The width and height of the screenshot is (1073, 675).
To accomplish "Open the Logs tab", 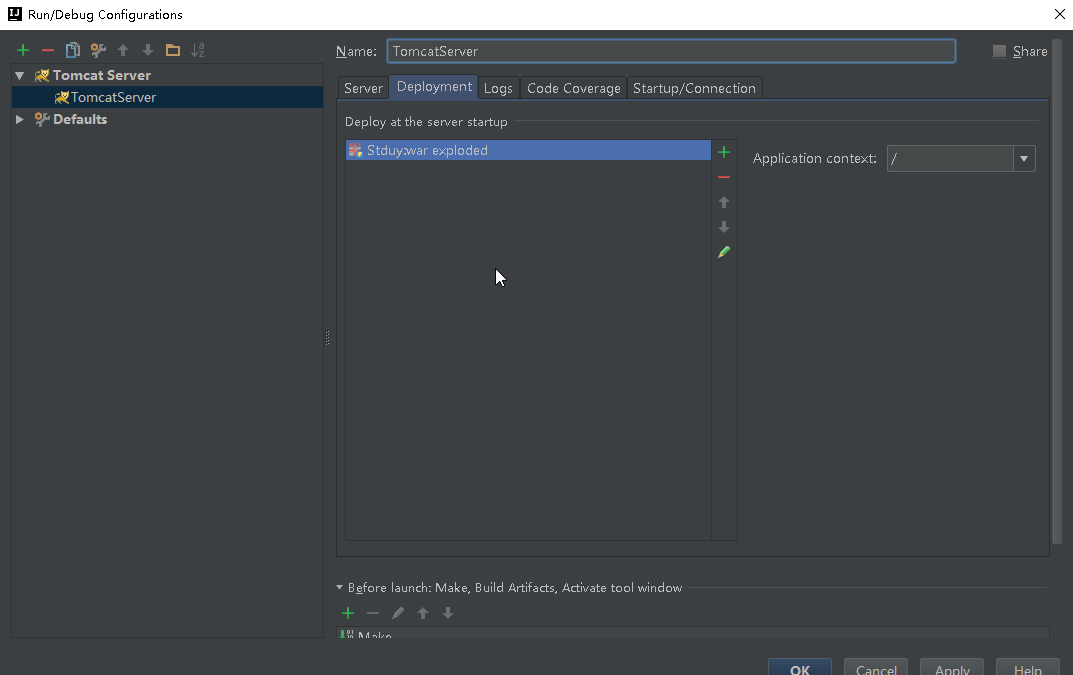I will (x=498, y=88).
